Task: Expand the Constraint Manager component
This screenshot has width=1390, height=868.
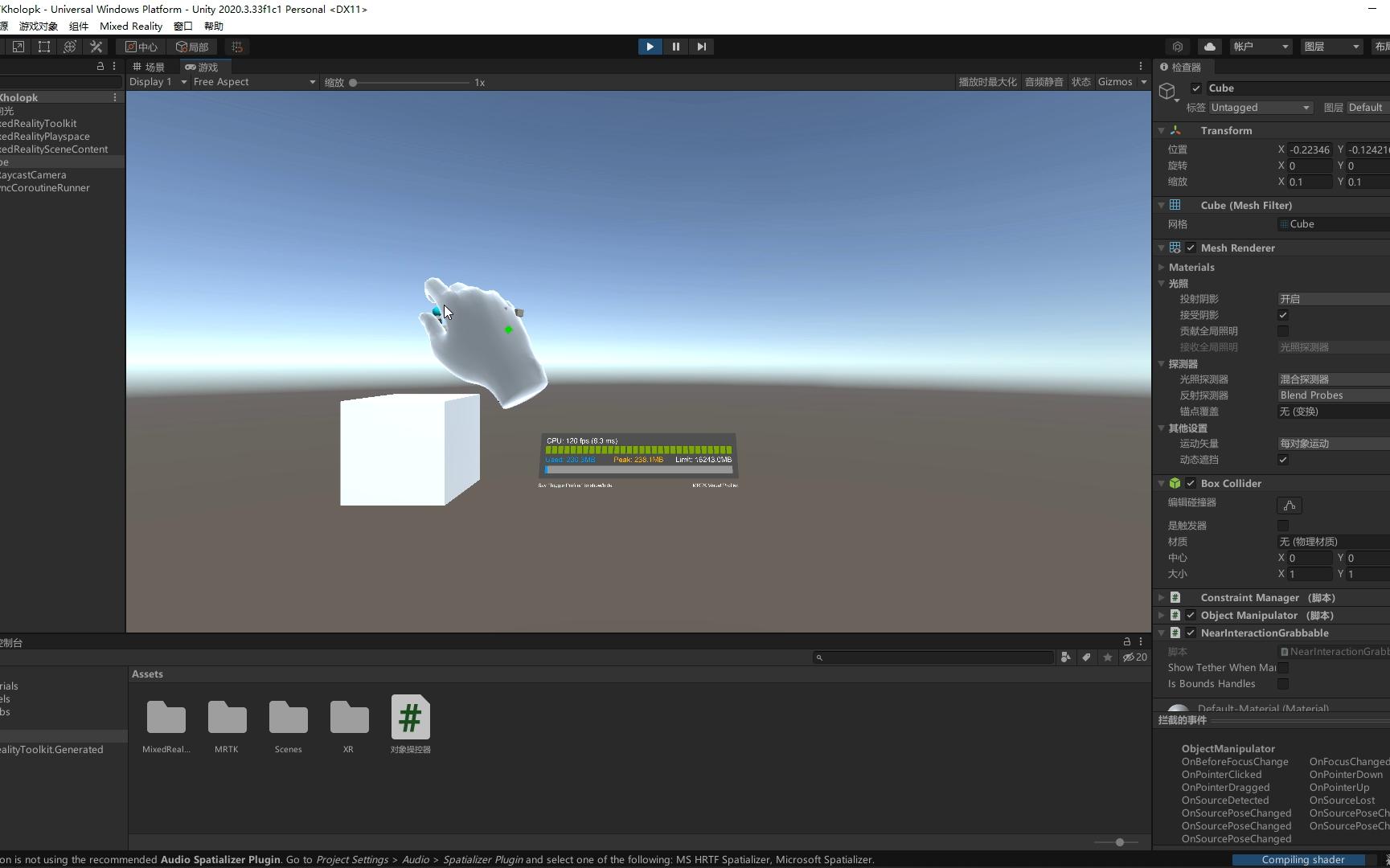Action: (1160, 597)
